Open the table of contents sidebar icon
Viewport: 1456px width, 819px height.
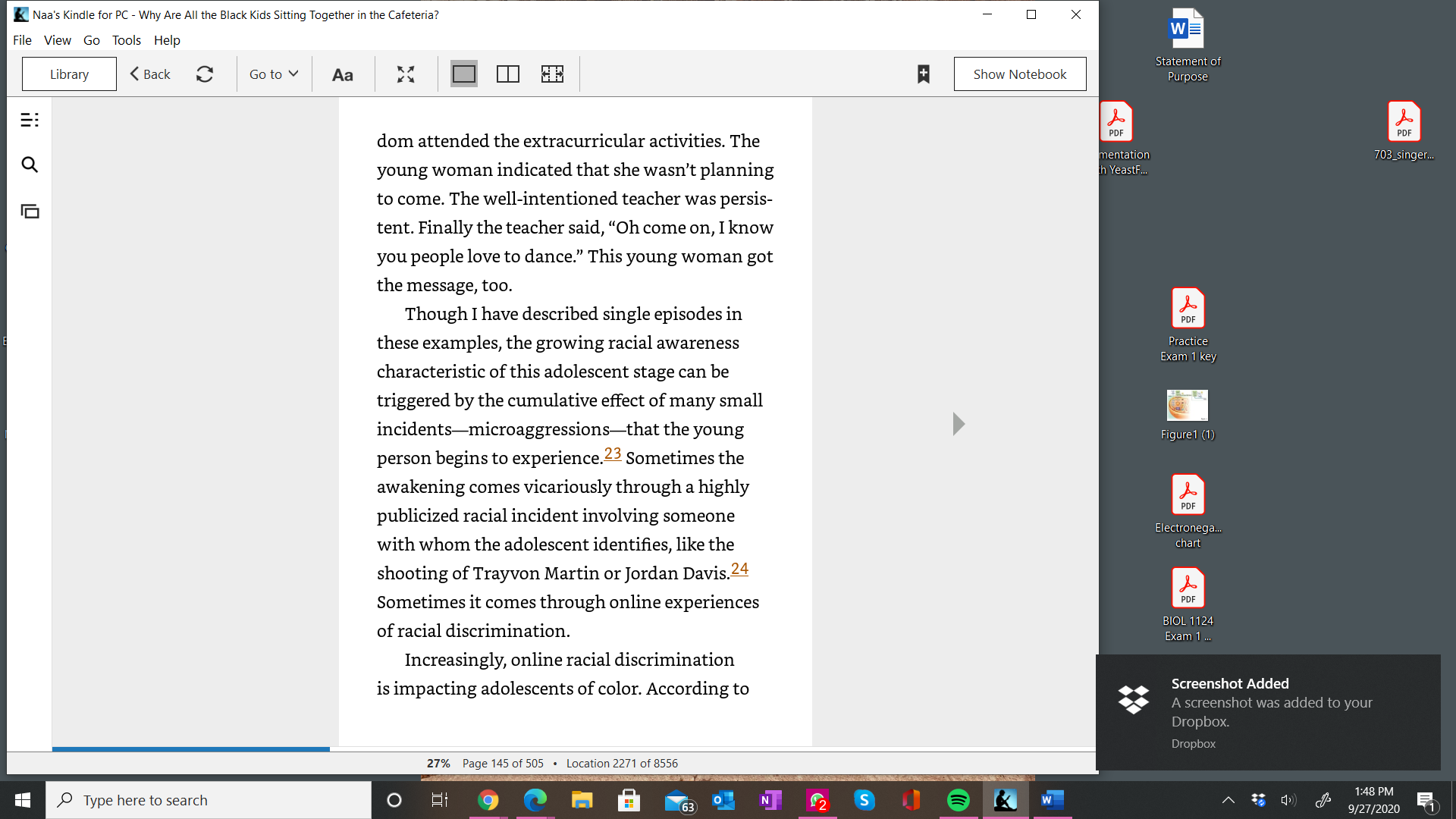coord(30,120)
